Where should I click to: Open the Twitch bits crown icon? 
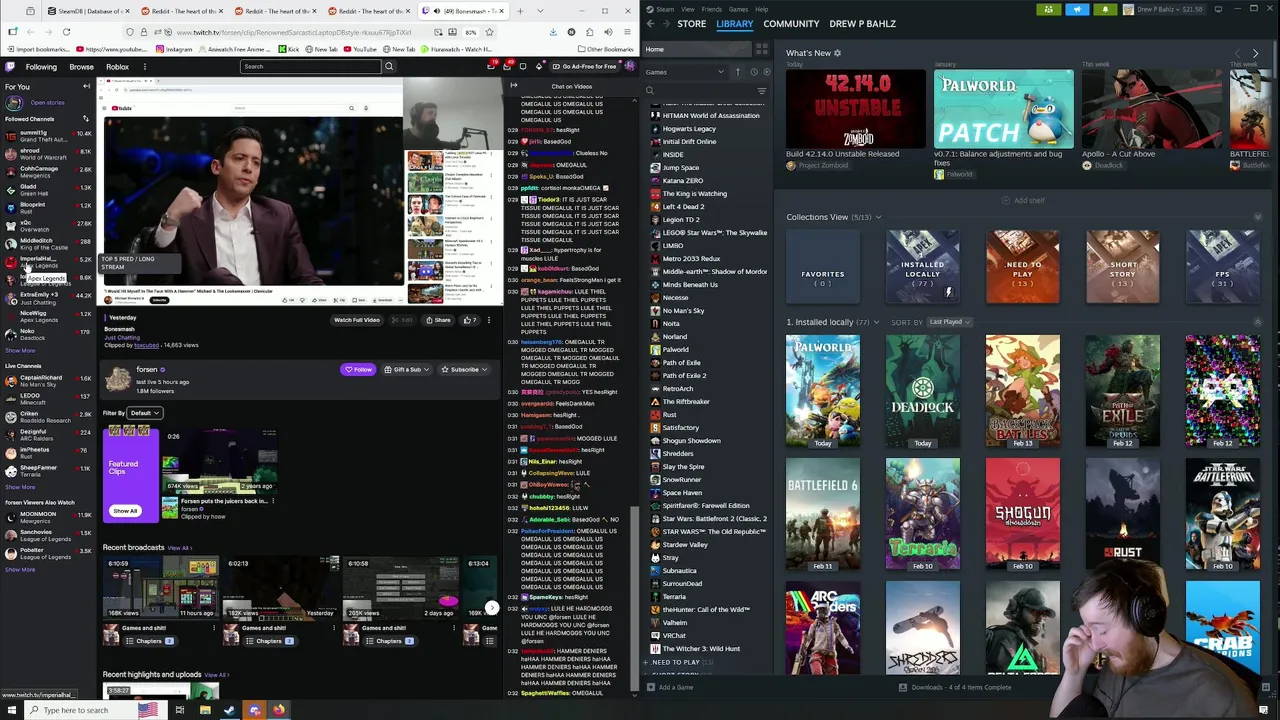click(x=539, y=67)
